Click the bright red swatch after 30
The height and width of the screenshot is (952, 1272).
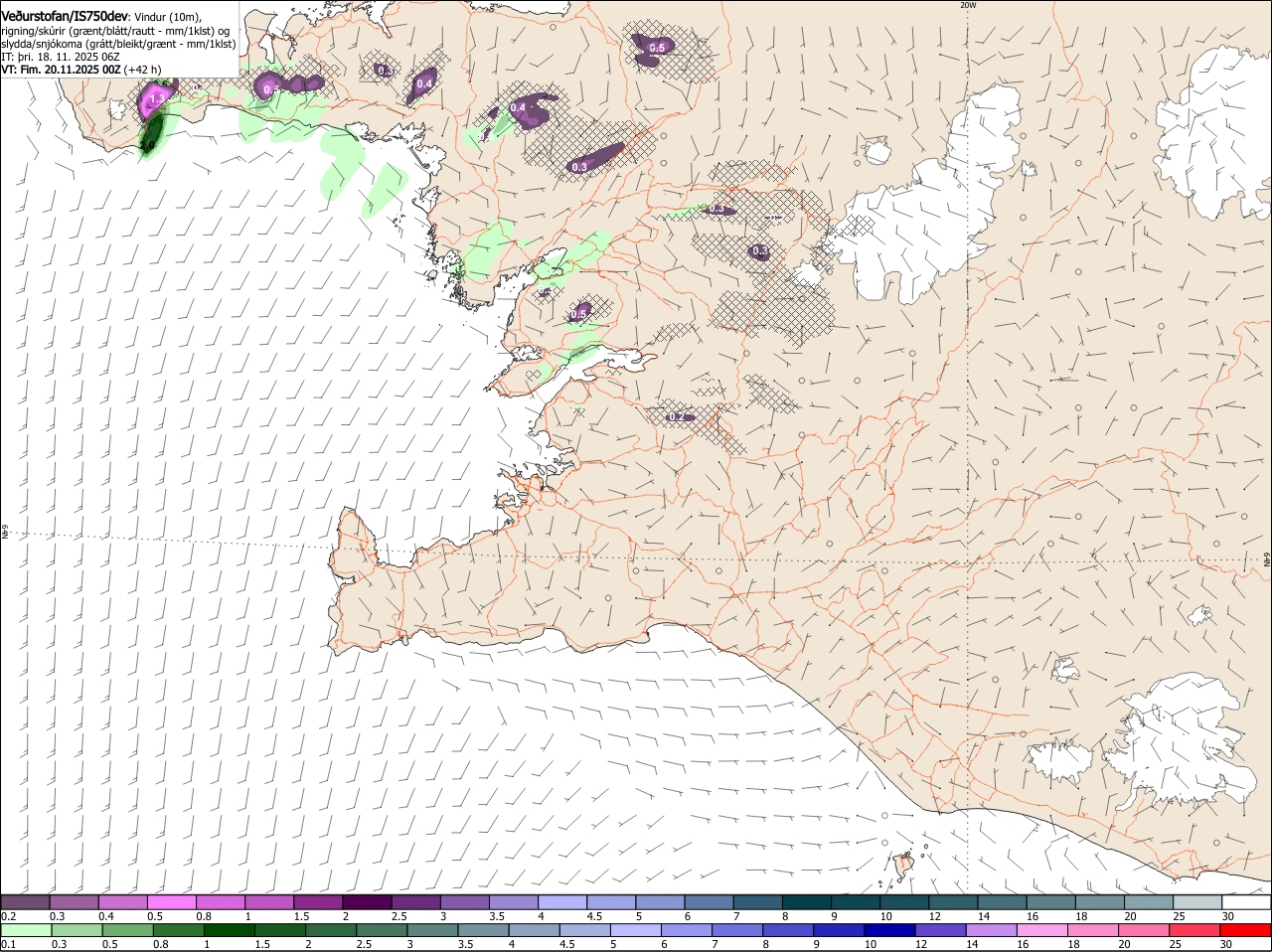point(1247,931)
